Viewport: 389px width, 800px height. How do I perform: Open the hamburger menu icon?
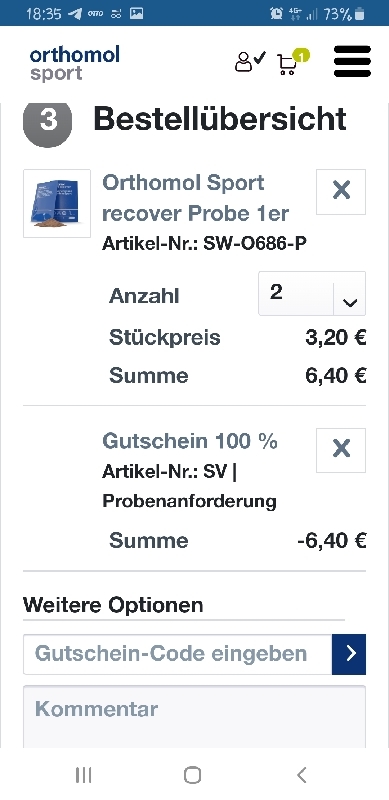pos(352,61)
